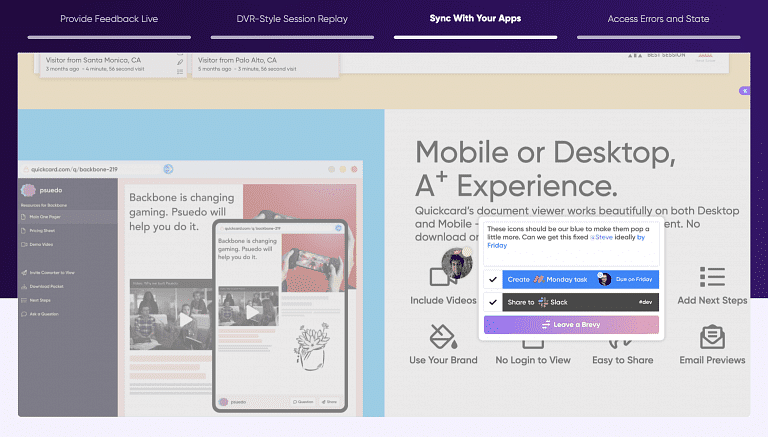
Task: Click the Due on Friday label
Action: (x=634, y=279)
